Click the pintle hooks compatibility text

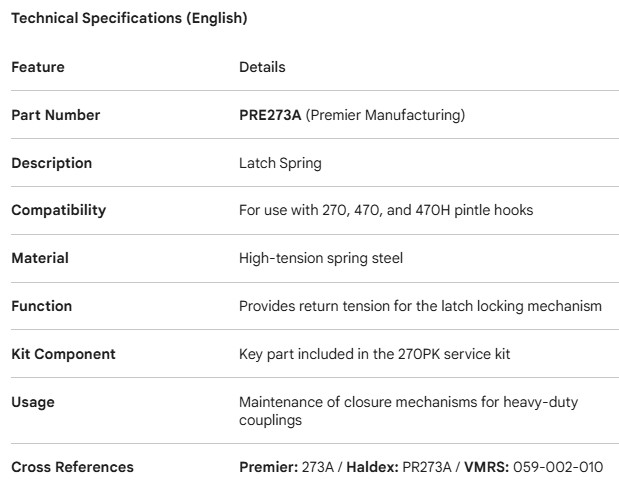pos(398,210)
